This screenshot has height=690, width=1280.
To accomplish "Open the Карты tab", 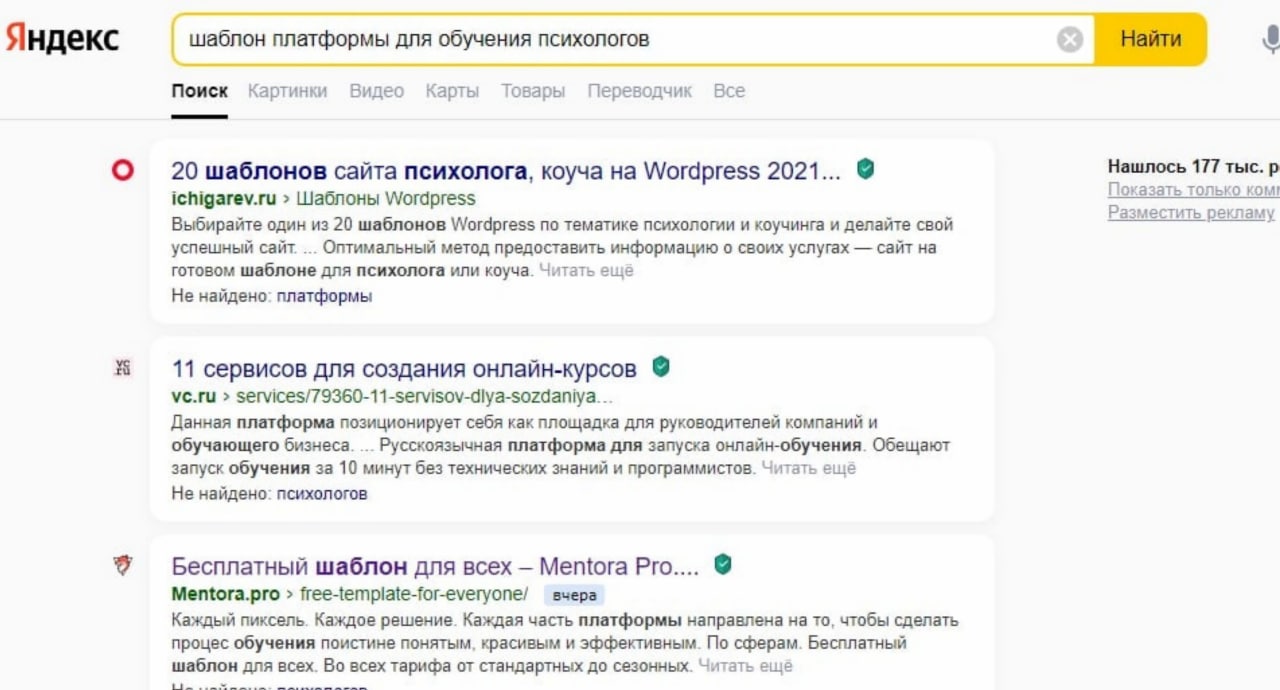I will (x=452, y=91).
